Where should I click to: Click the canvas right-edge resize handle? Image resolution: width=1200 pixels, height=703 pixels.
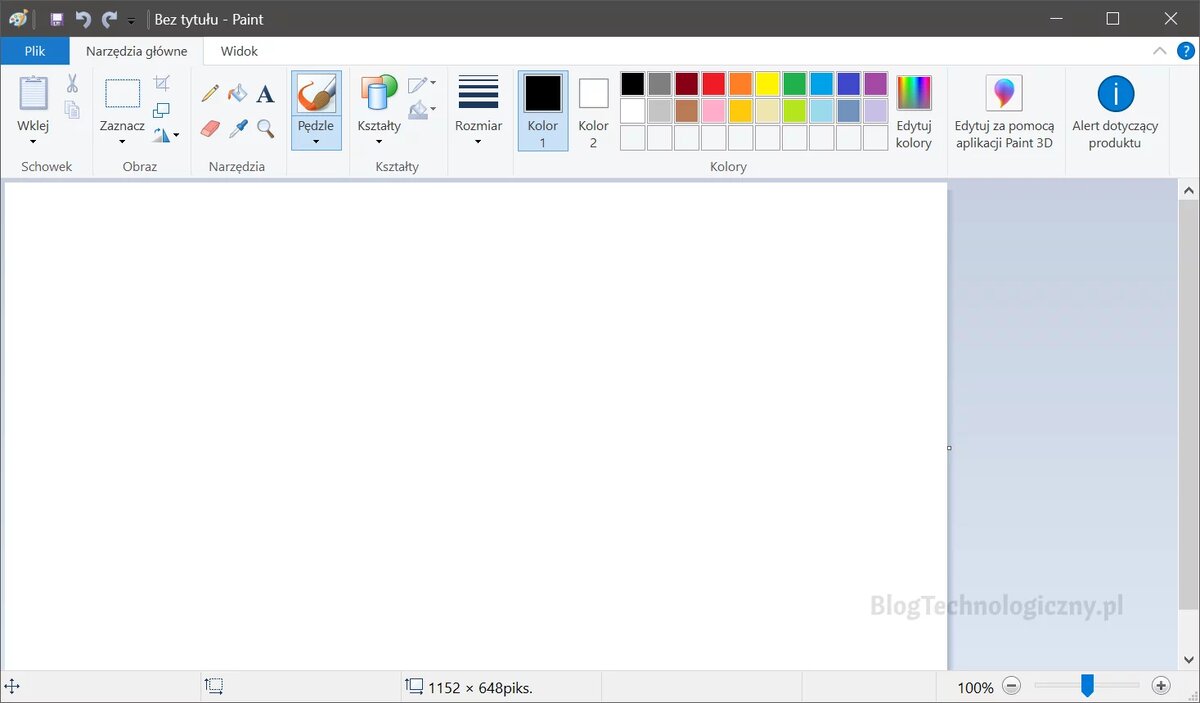pyautogui.click(x=949, y=448)
